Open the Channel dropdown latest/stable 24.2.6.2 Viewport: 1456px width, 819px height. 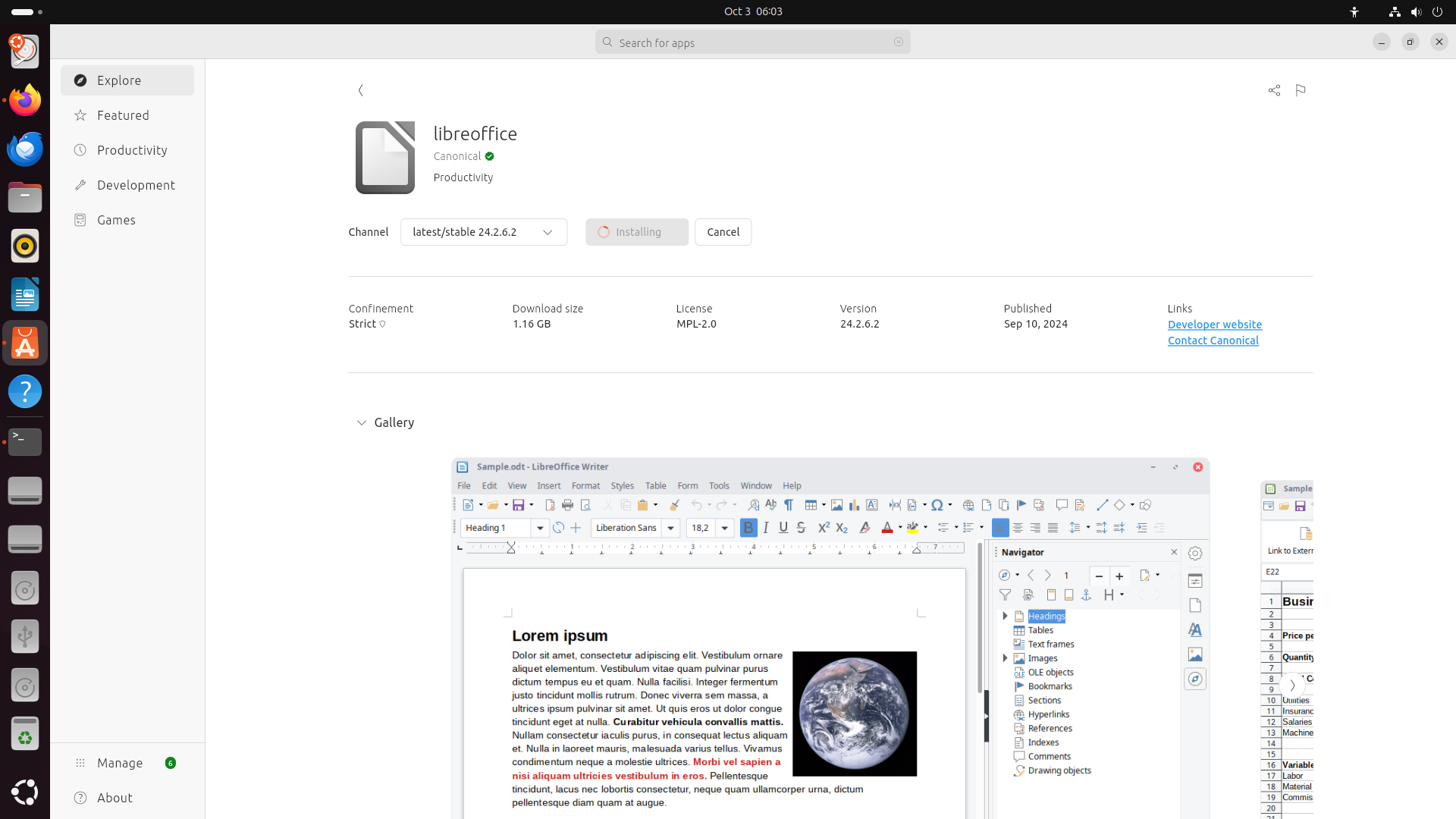tap(484, 232)
